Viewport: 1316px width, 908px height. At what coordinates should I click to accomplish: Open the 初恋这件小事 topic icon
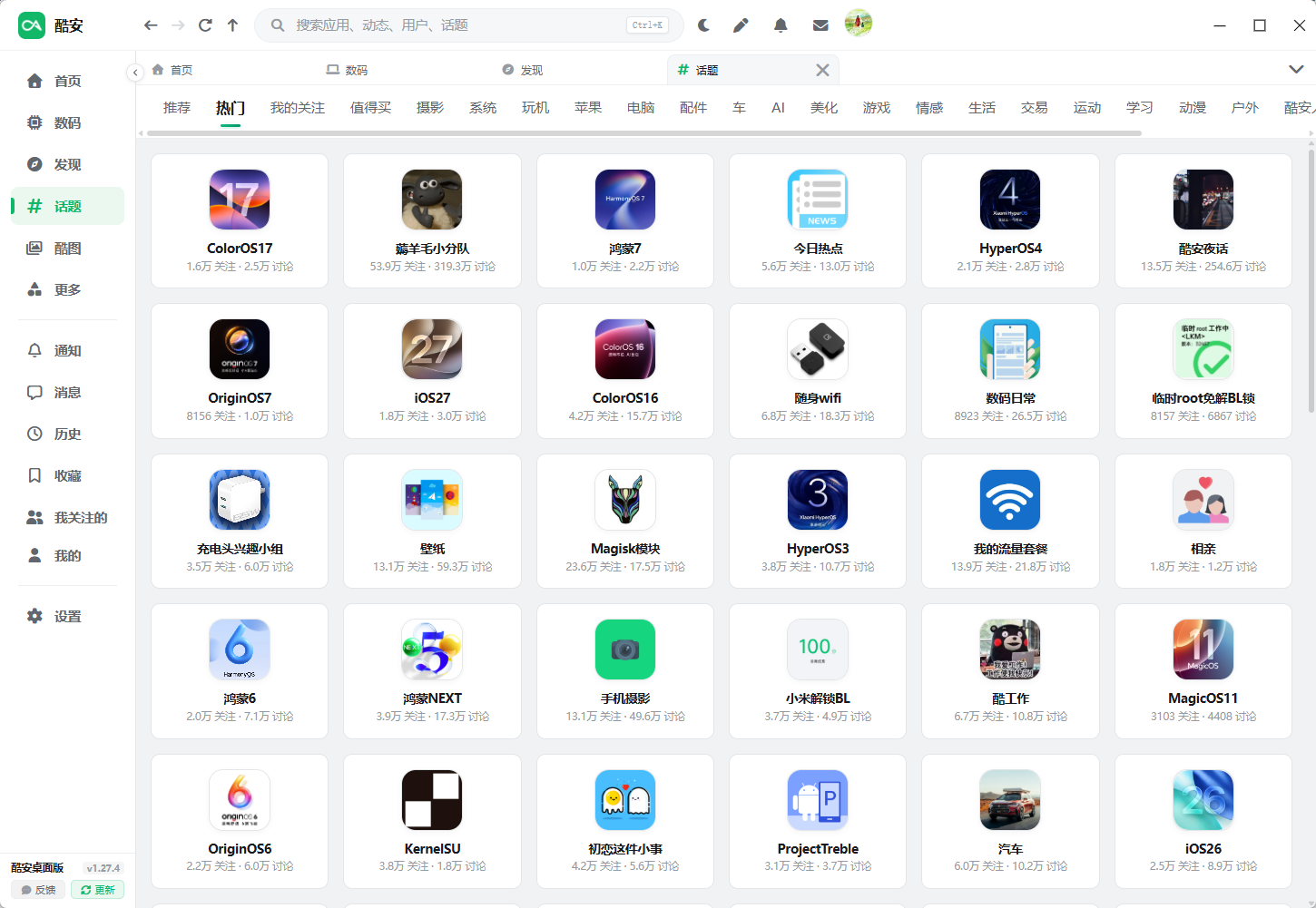click(625, 800)
